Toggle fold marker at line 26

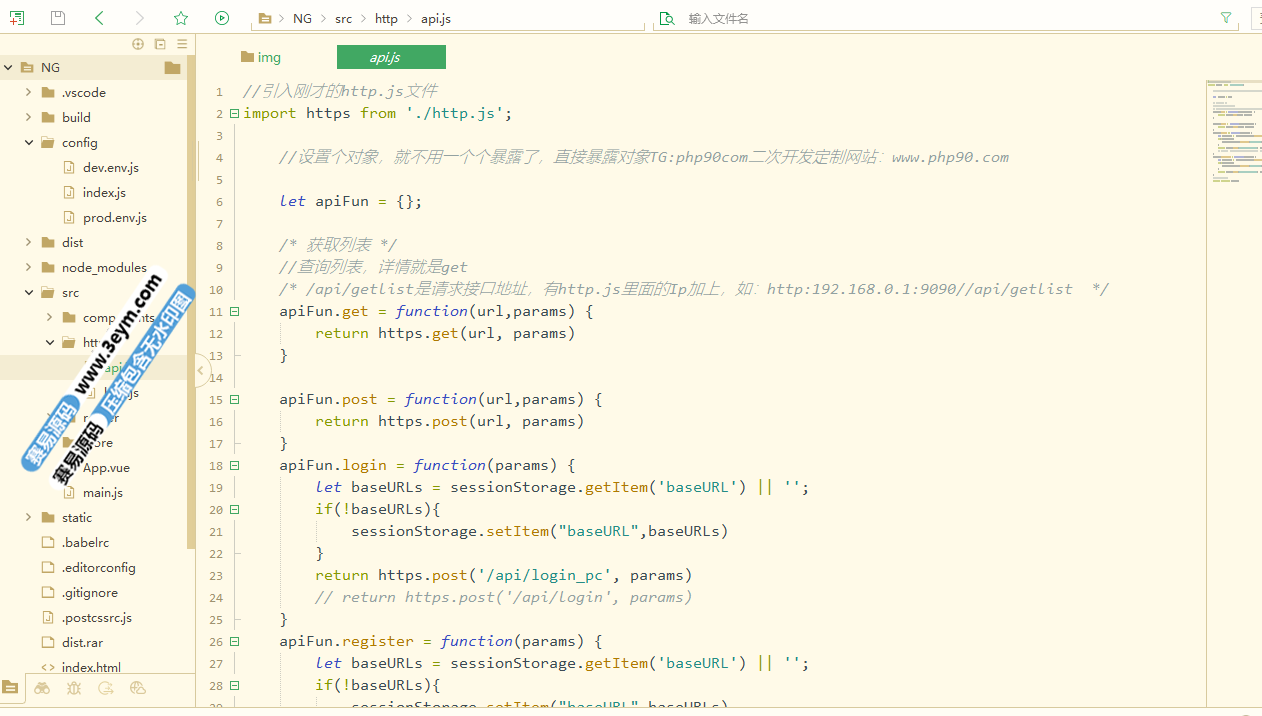click(234, 641)
